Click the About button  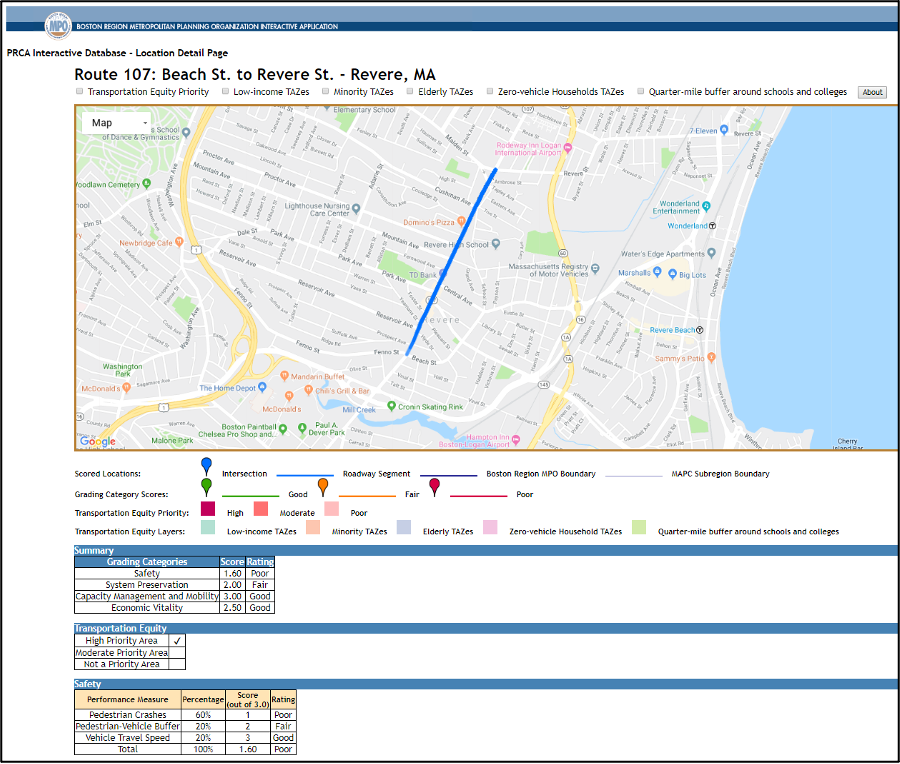point(872,92)
